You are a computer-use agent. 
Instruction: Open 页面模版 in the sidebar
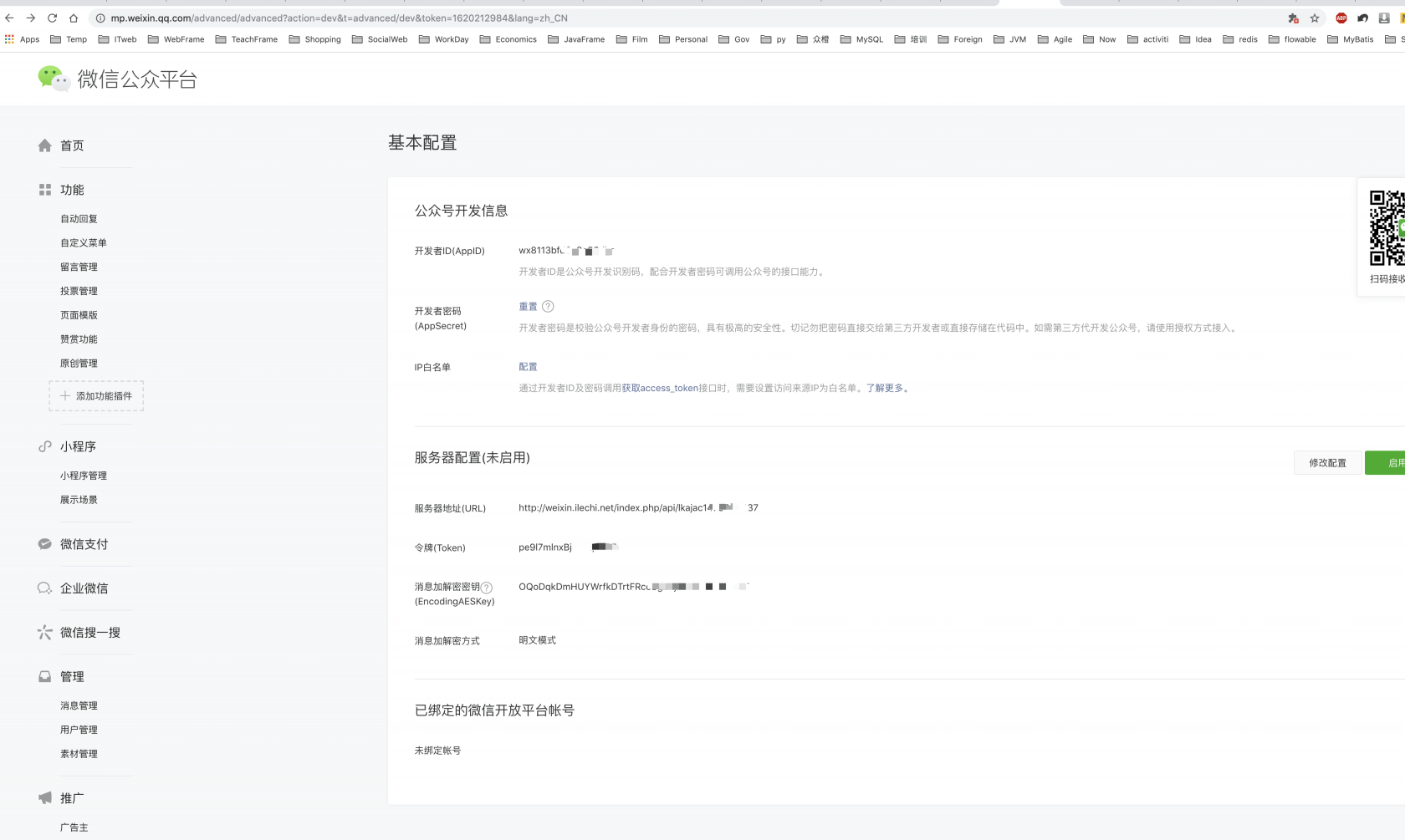coord(79,315)
